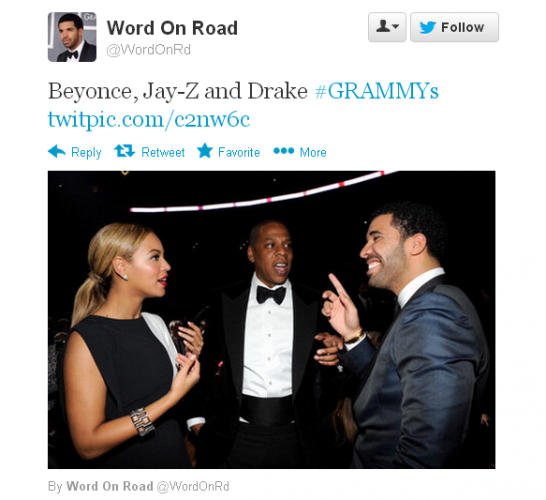Click @WordOnRd in the photo credit
The image size is (546, 500).
[193, 486]
